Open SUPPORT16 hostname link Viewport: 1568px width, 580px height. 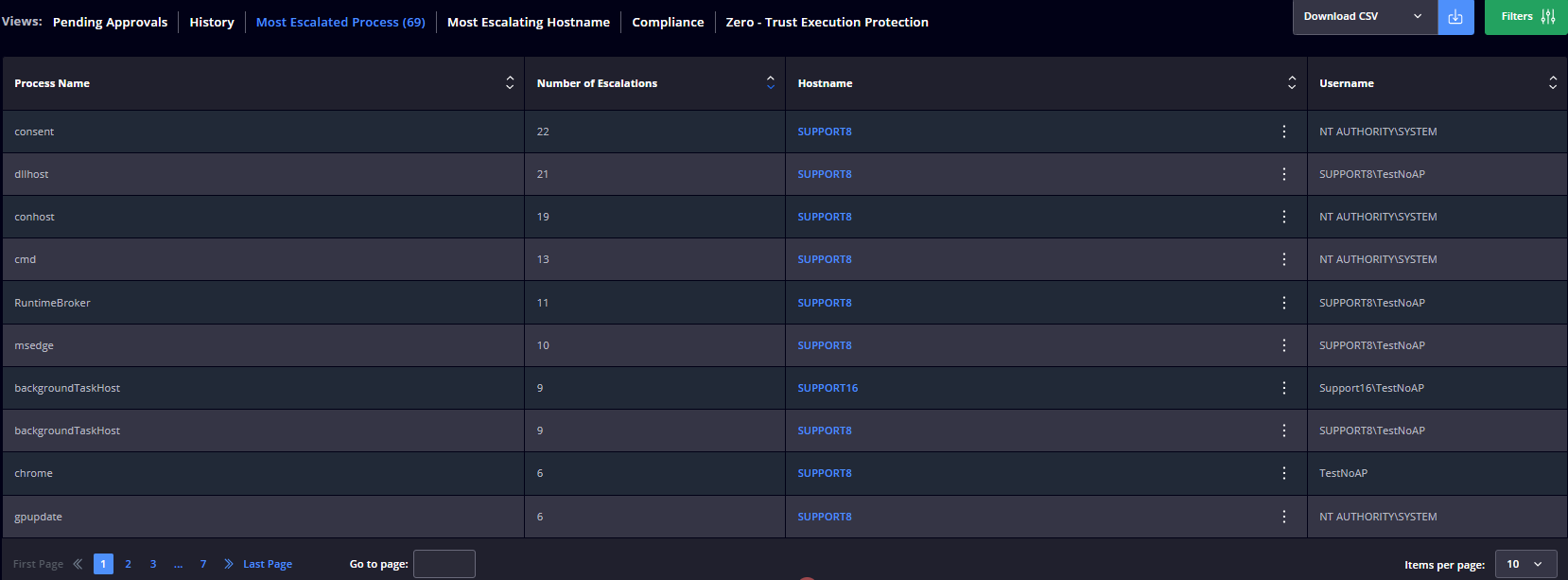[828, 388]
